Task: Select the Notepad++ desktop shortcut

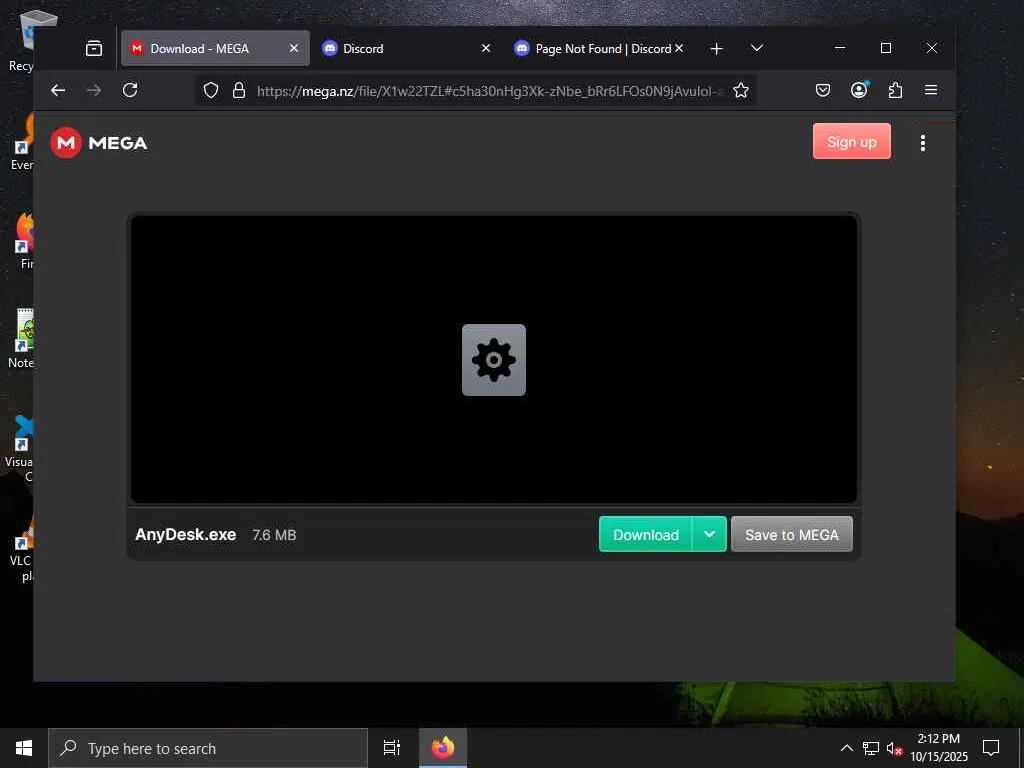Action: (20, 338)
